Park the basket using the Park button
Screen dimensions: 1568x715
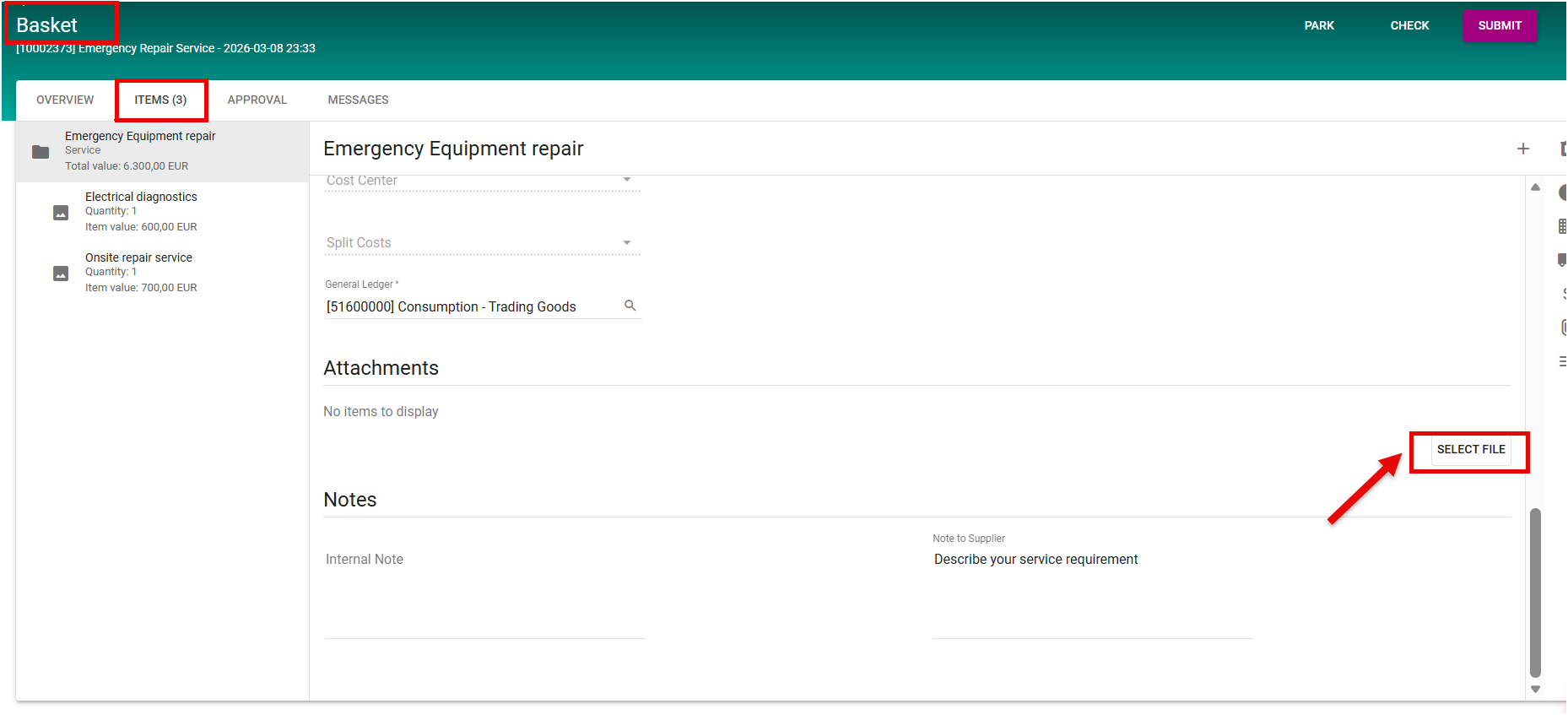[x=1318, y=25]
